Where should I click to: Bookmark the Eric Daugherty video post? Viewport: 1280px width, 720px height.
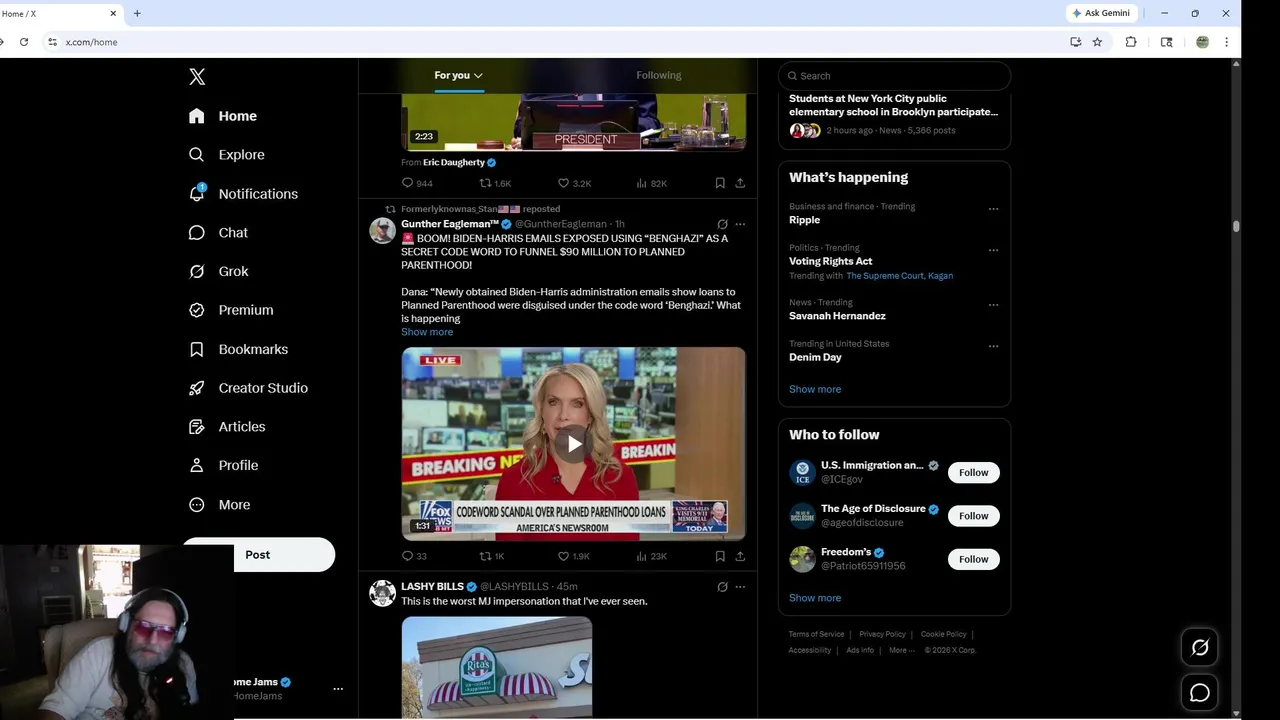720,183
